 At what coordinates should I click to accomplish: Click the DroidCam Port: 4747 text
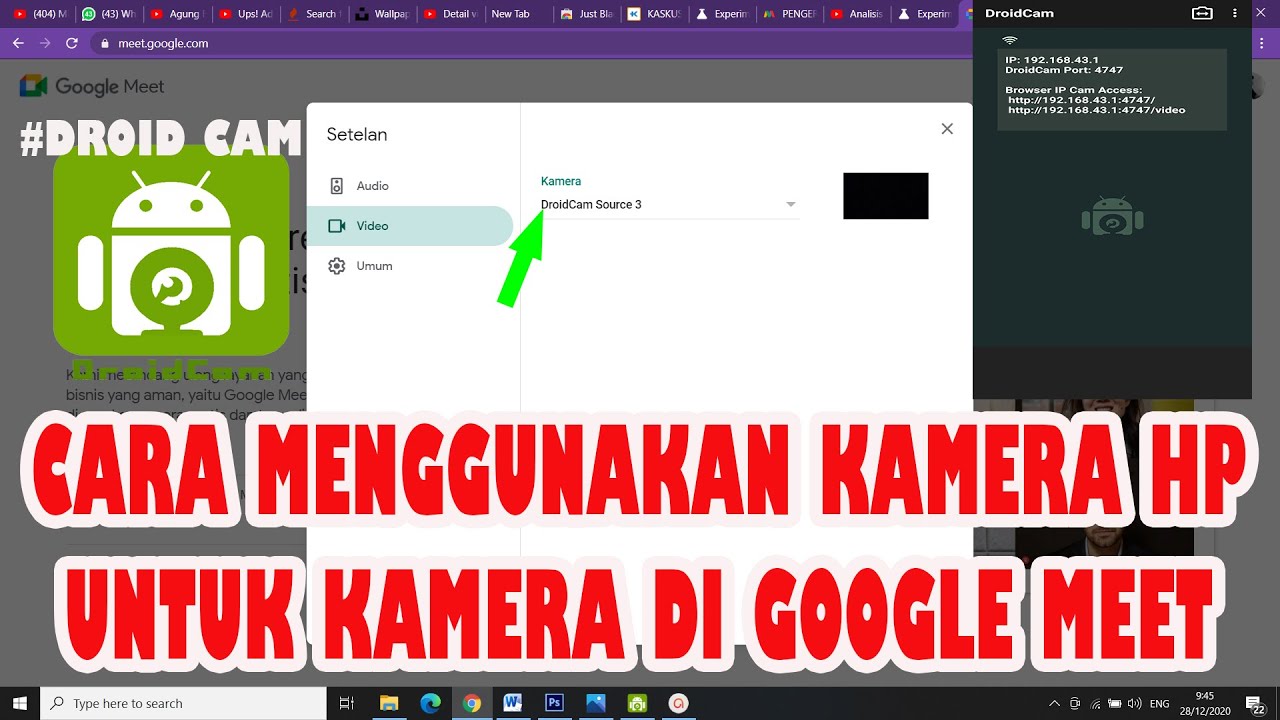coord(1064,70)
